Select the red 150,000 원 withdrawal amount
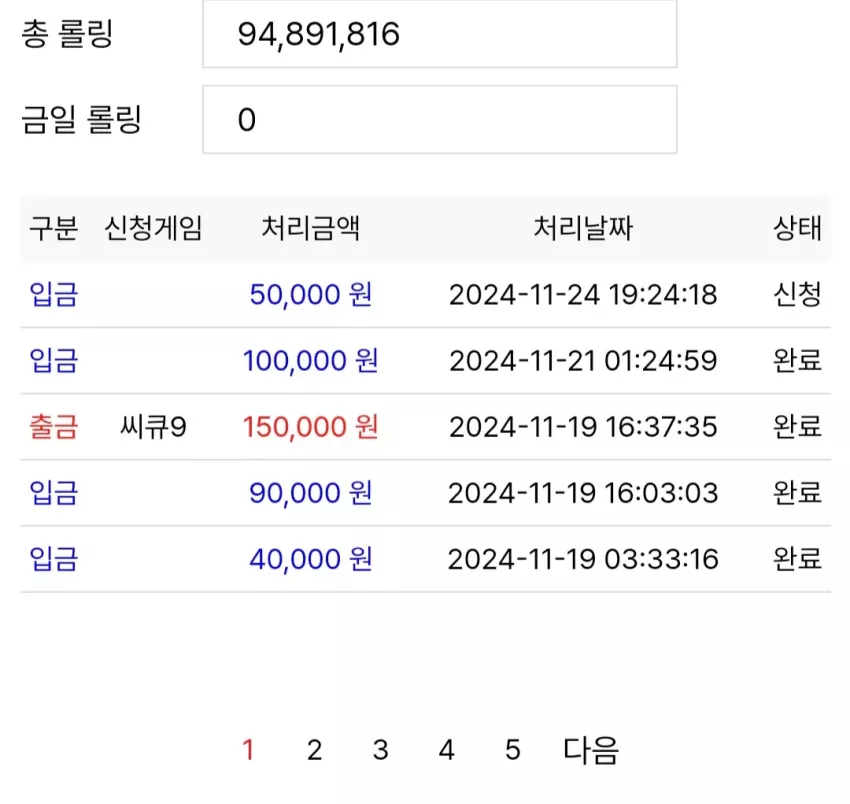850x804 pixels. pos(311,427)
